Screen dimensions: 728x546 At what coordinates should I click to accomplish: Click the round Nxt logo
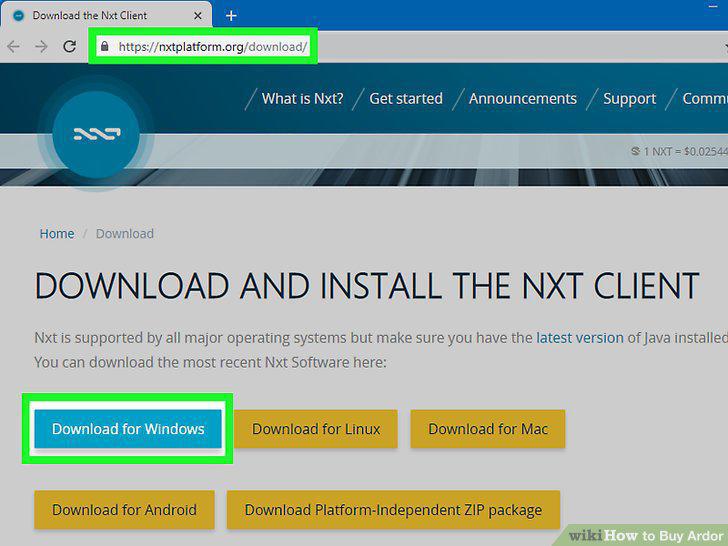pyautogui.click(x=96, y=135)
